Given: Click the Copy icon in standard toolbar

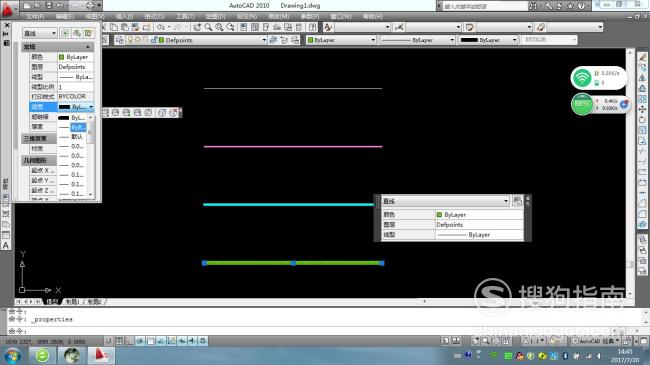Looking at the screenshot, I should click(114, 27).
